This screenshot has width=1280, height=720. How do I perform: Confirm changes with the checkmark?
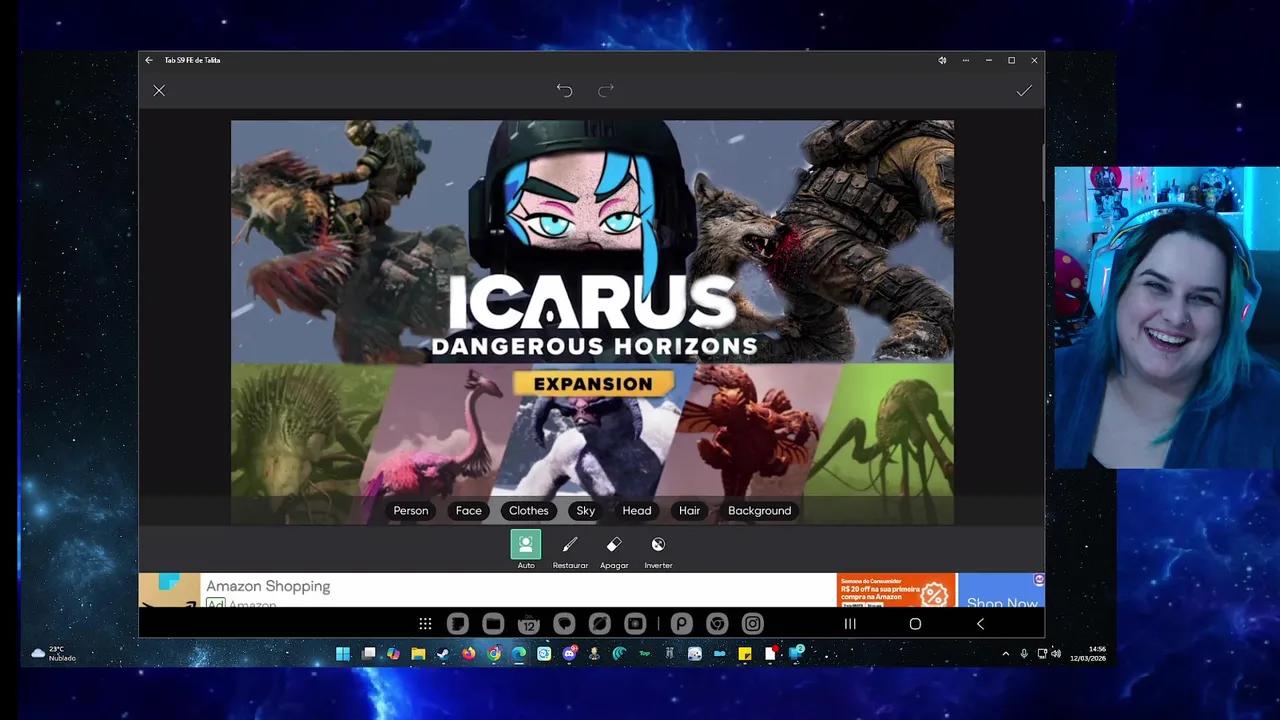(1024, 91)
